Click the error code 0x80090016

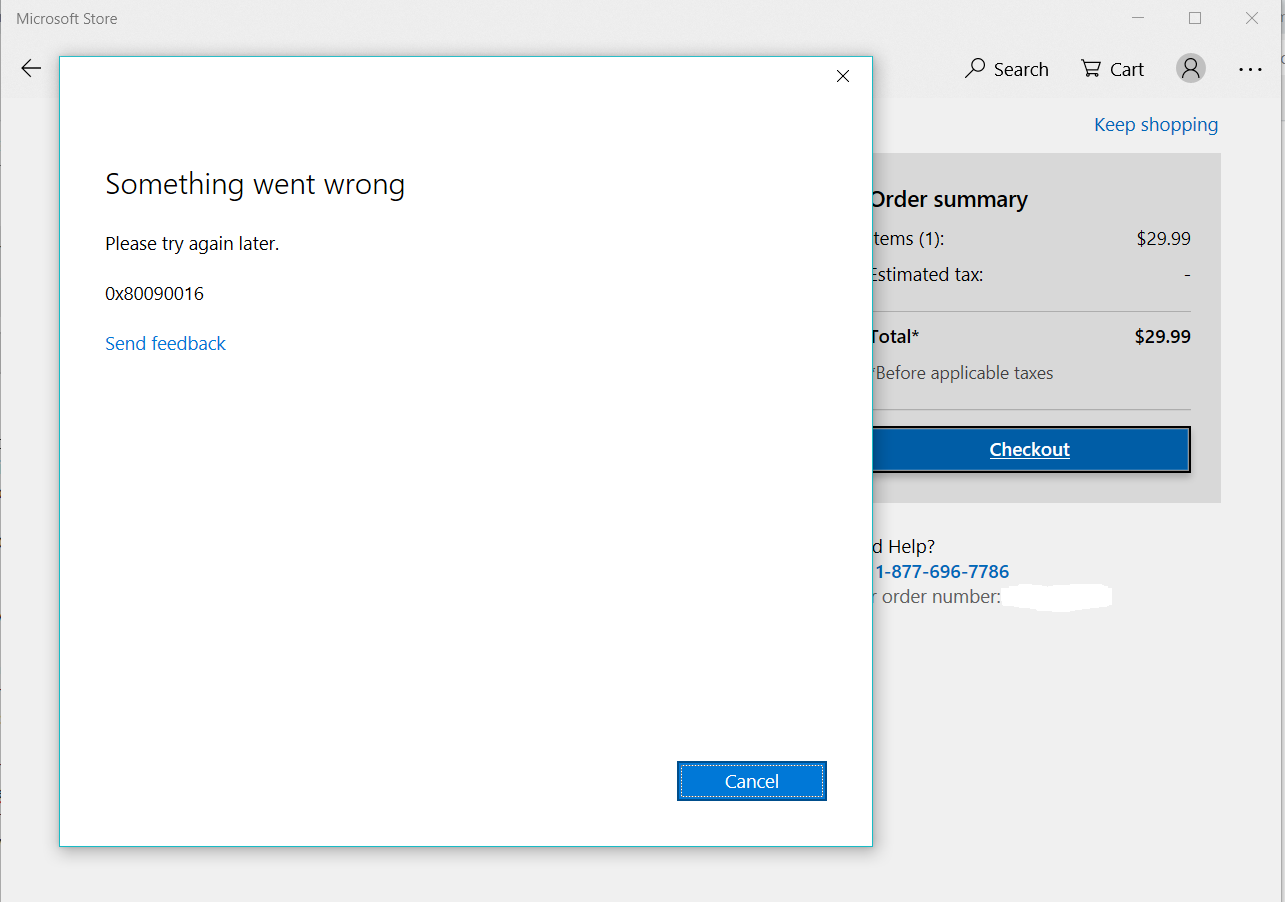pos(154,293)
